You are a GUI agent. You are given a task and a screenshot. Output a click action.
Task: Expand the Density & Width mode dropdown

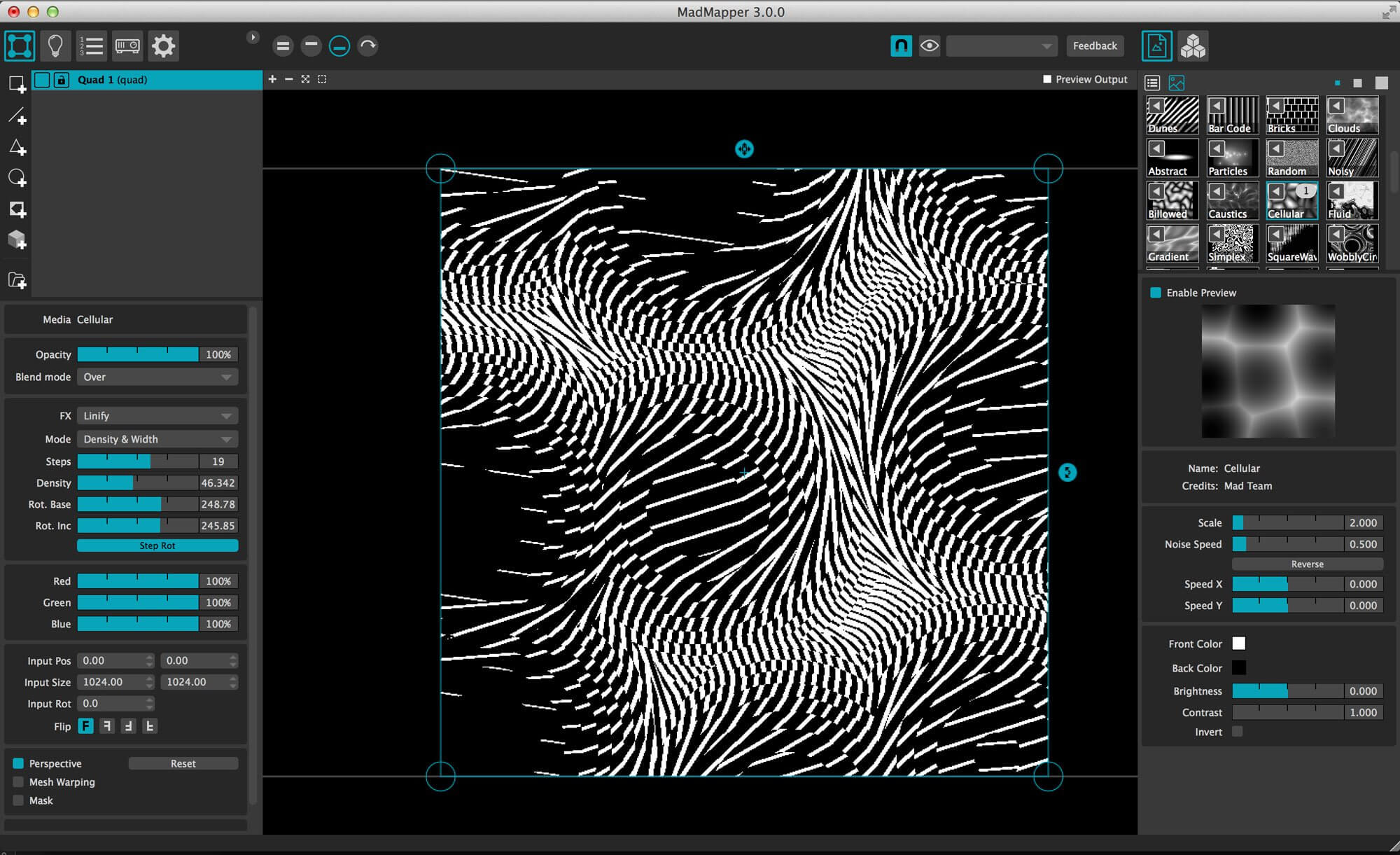pyautogui.click(x=157, y=439)
